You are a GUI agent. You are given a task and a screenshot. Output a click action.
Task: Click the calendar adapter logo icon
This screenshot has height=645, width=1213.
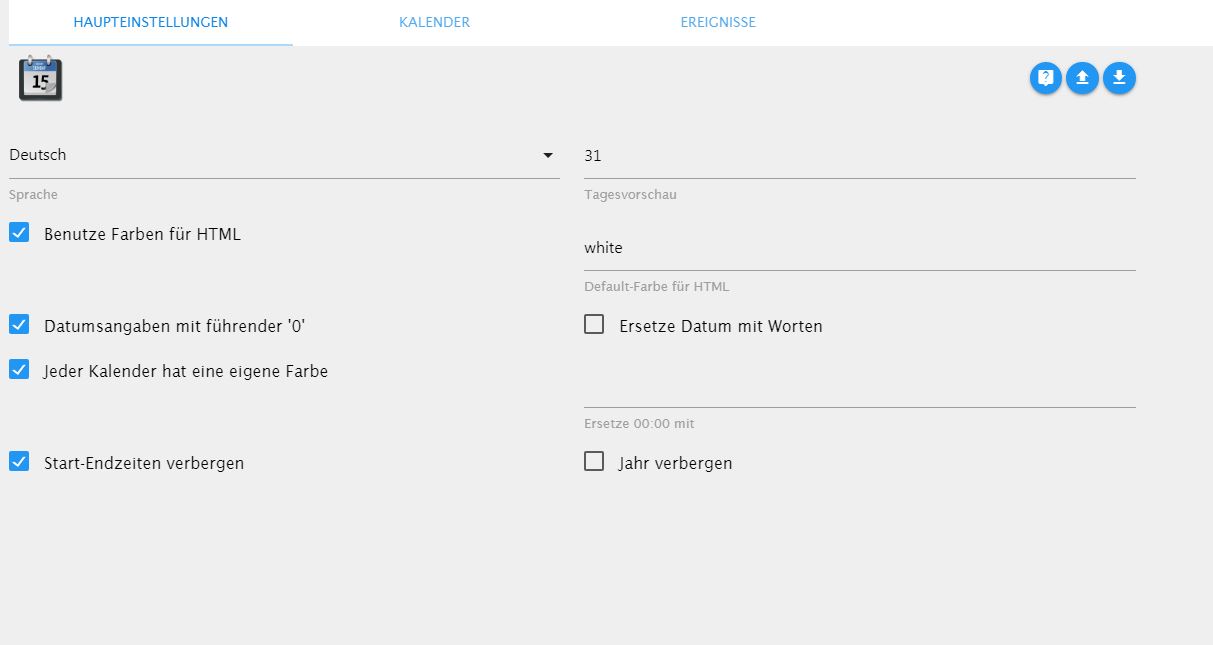40,79
